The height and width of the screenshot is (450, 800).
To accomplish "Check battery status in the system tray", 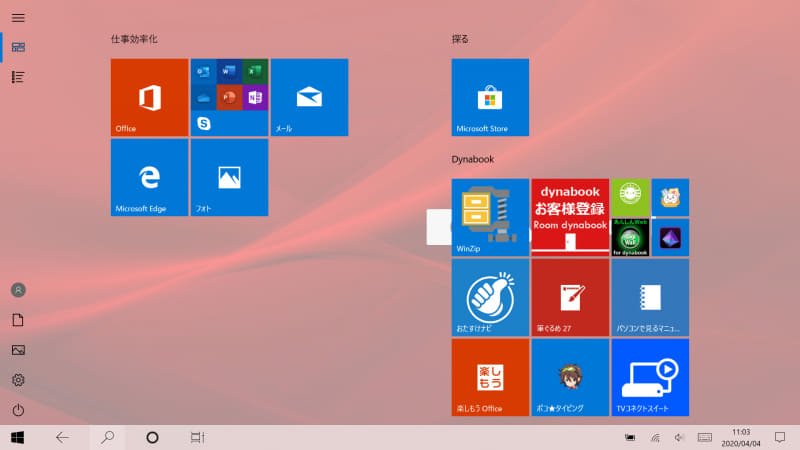I will coord(631,438).
